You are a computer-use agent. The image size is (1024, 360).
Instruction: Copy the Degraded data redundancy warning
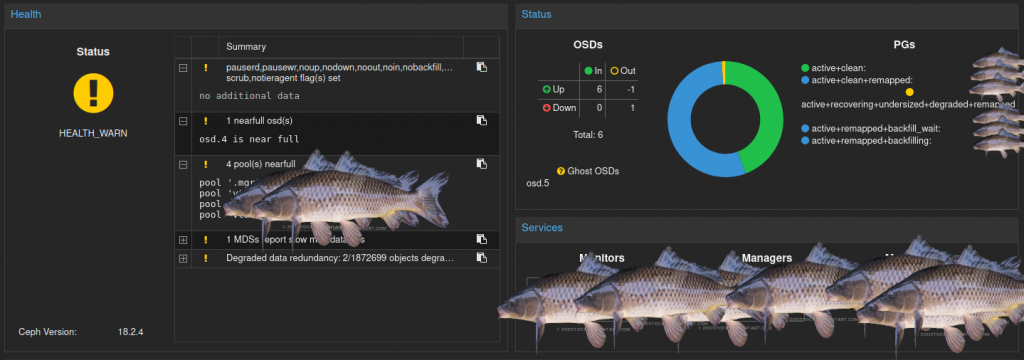click(481, 257)
